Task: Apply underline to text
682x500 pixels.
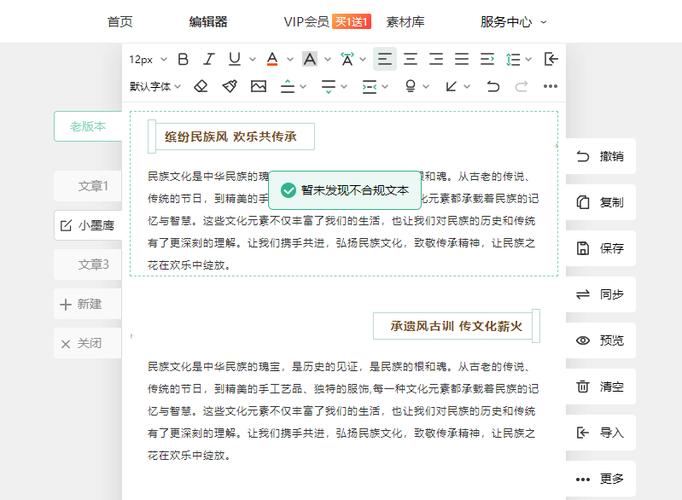Action: (x=234, y=59)
